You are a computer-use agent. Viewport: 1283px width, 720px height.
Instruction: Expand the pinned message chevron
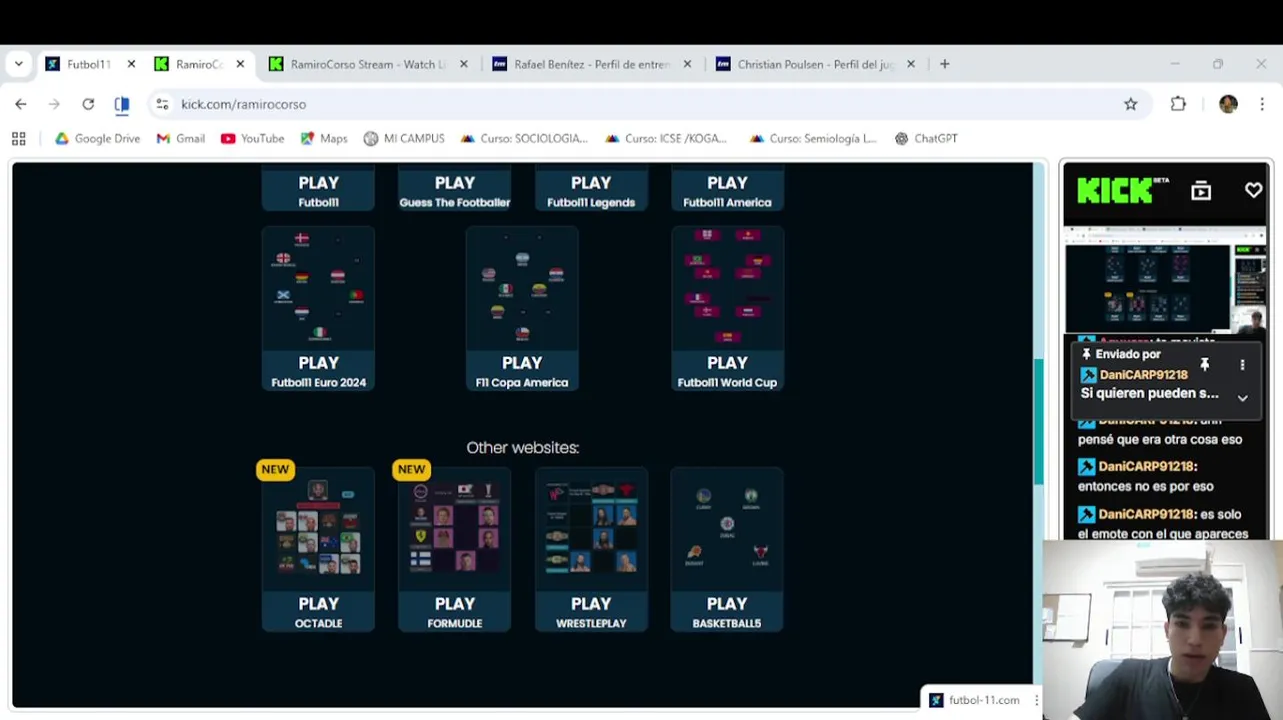coord(1242,398)
